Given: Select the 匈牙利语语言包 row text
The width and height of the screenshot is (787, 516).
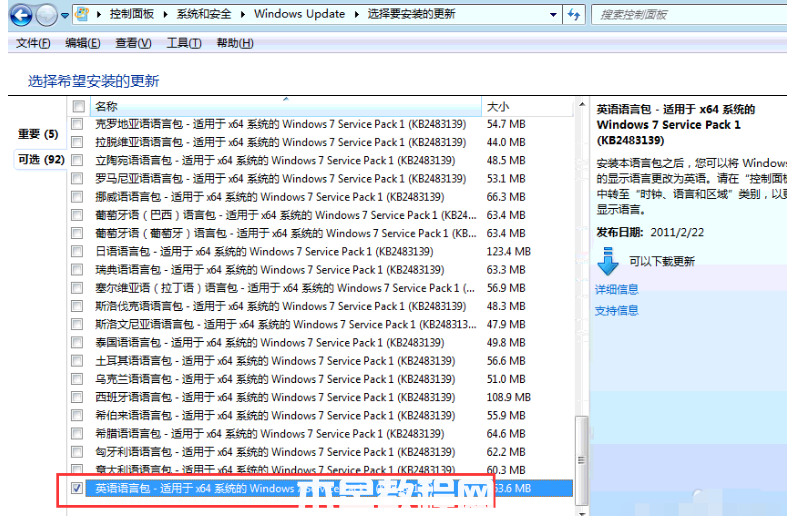Looking at the screenshot, I should click(x=275, y=452).
